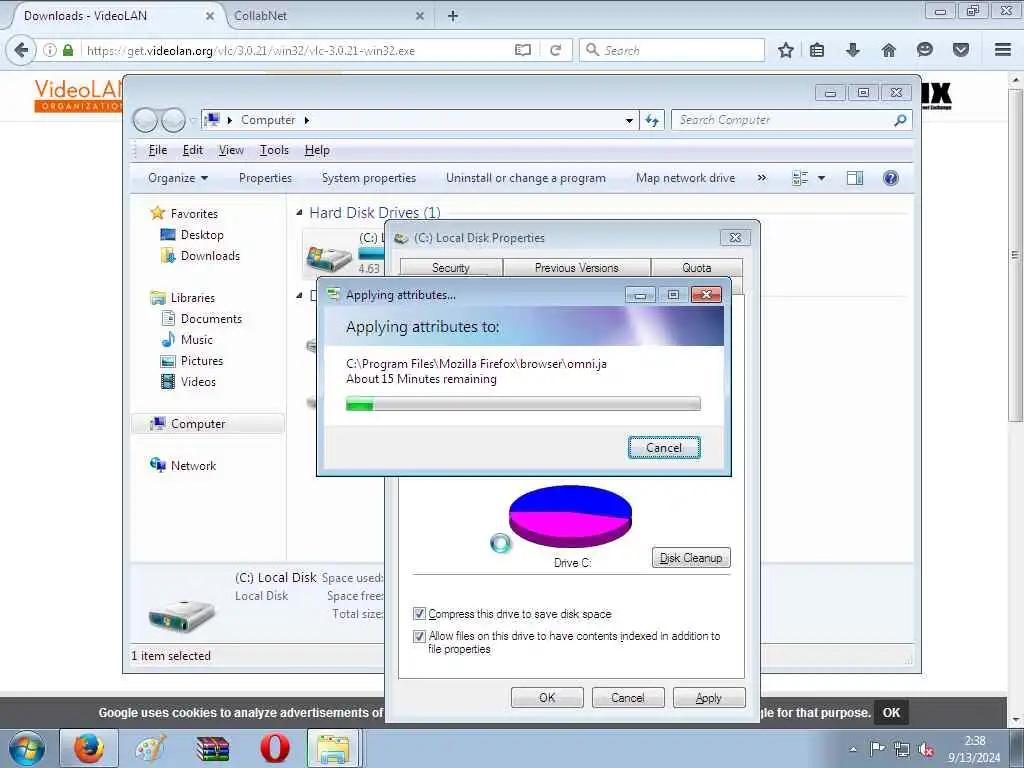Click the Firefox search input field
This screenshot has width=1024, height=768.
[x=672, y=50]
